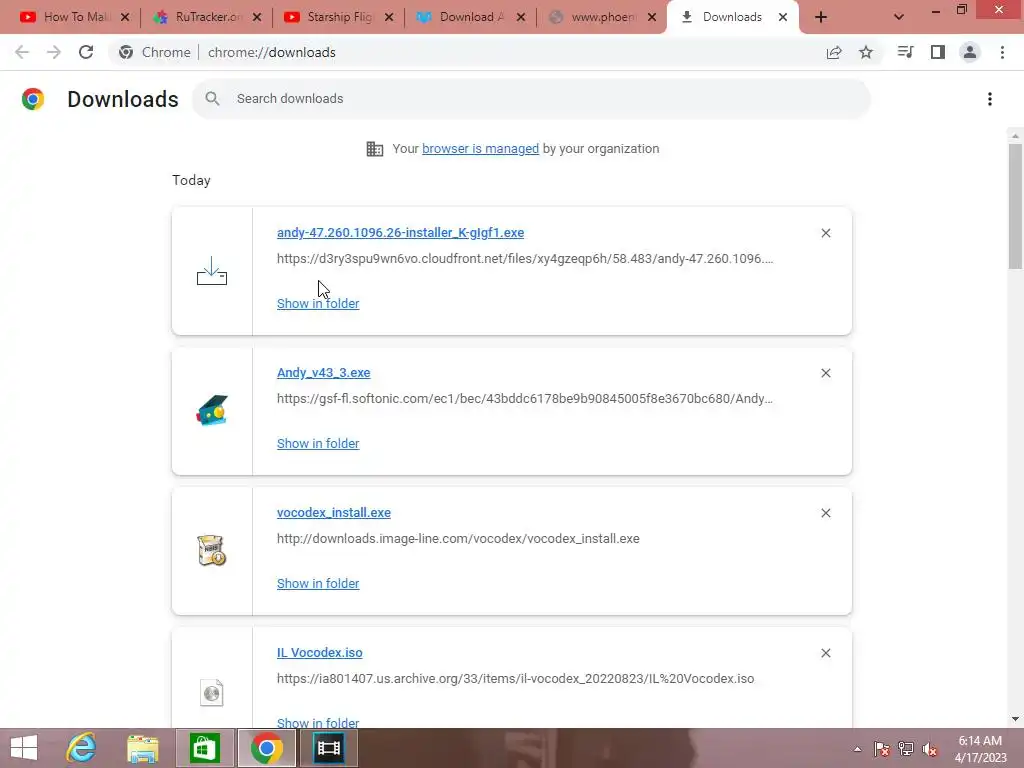Viewport: 1024px width, 768px height.
Task: Click the page vertical scrollbar thumb
Action: 1015,206
